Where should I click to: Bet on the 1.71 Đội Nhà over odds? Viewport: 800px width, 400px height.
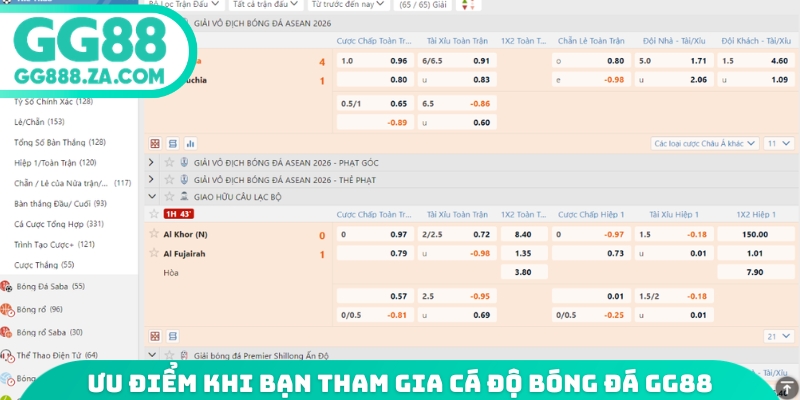672,61
